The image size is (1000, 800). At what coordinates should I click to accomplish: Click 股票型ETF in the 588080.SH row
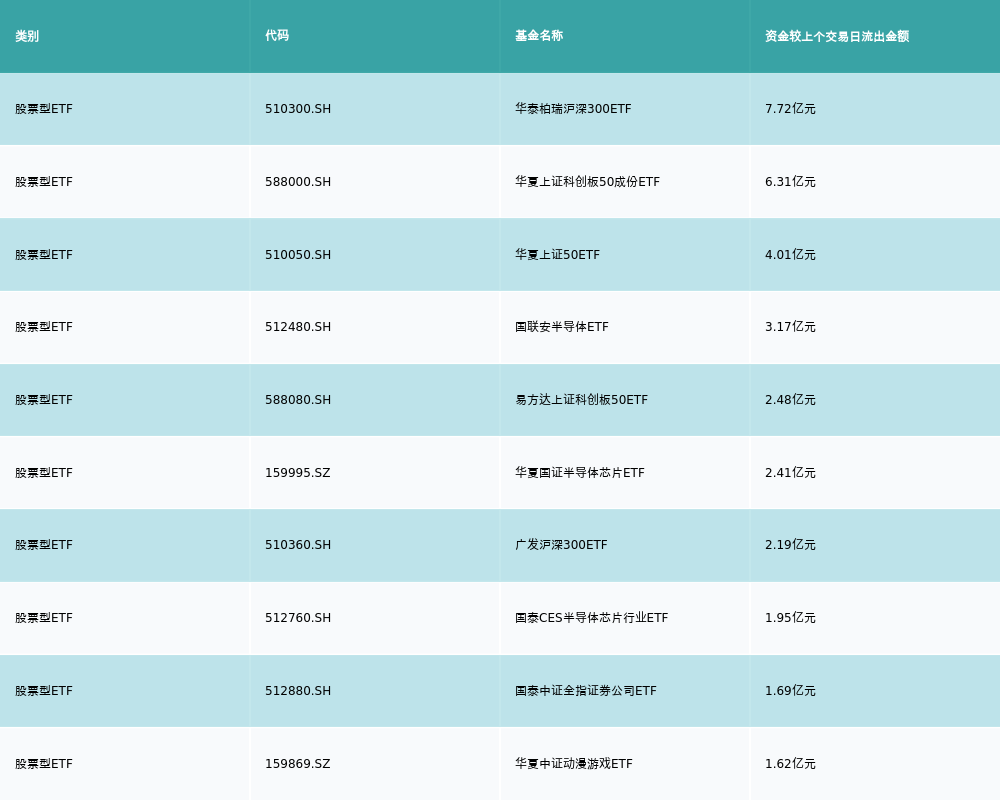pos(44,400)
